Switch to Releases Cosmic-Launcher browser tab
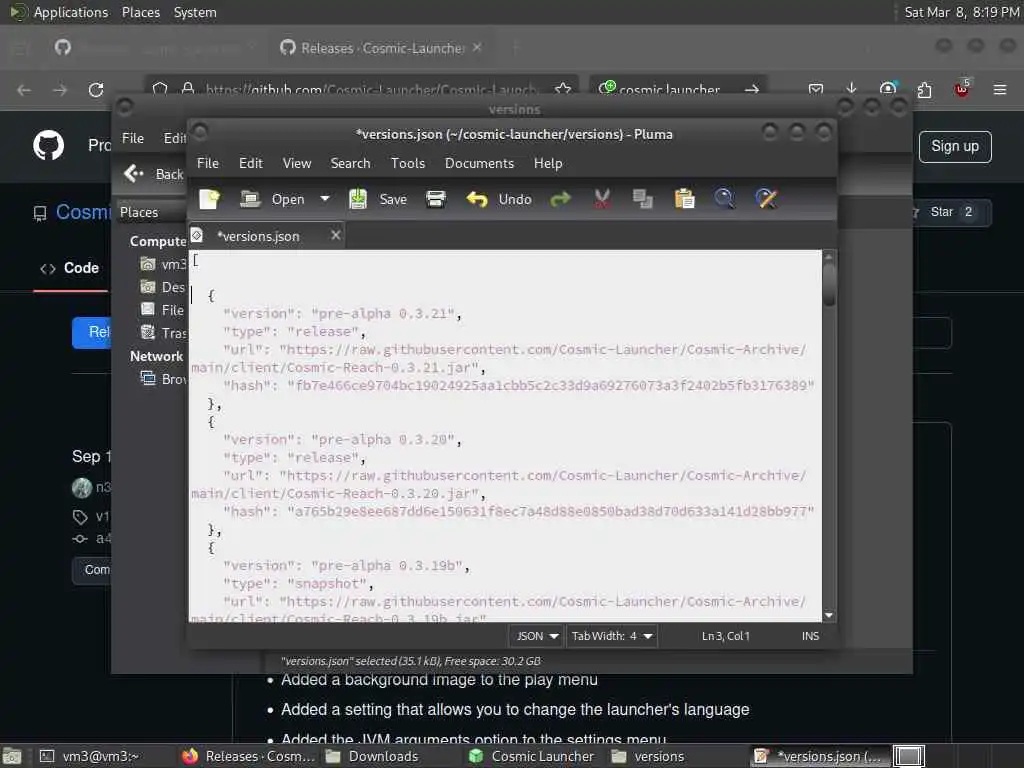This screenshot has height=768, width=1024. [382, 48]
